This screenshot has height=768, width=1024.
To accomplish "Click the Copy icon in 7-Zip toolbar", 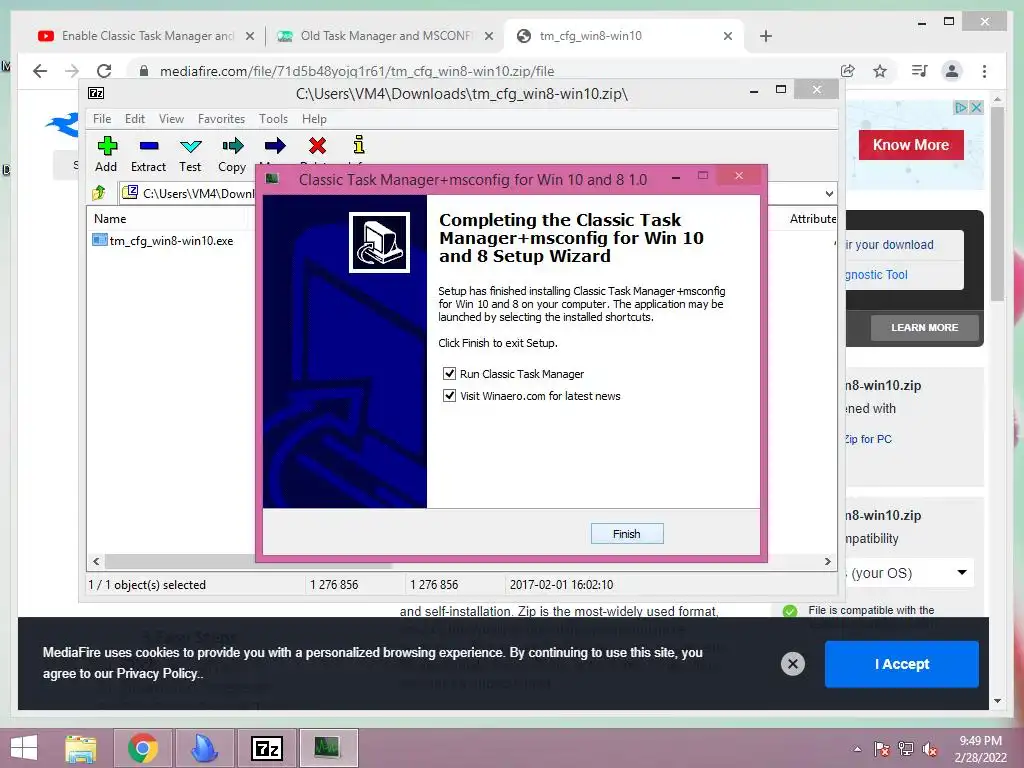I will click(x=232, y=146).
